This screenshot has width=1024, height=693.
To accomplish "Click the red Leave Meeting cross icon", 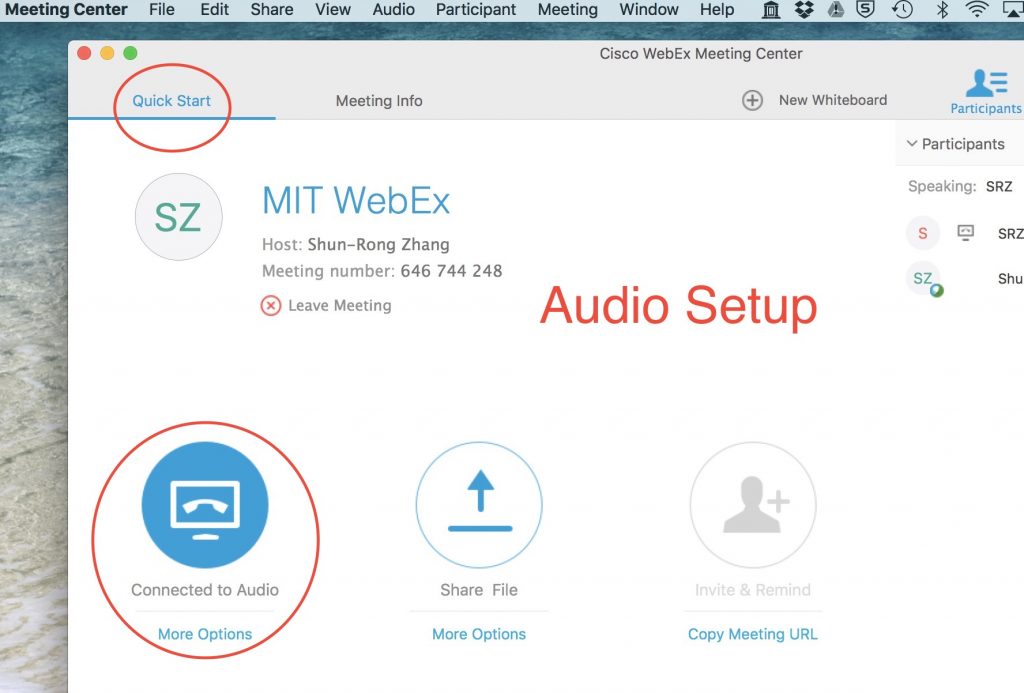I will (x=271, y=306).
